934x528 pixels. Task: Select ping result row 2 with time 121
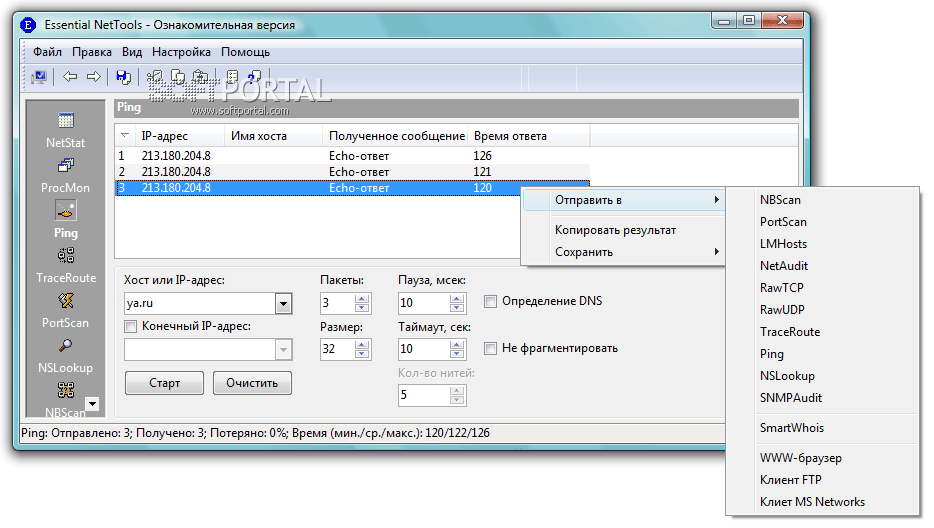click(x=352, y=172)
